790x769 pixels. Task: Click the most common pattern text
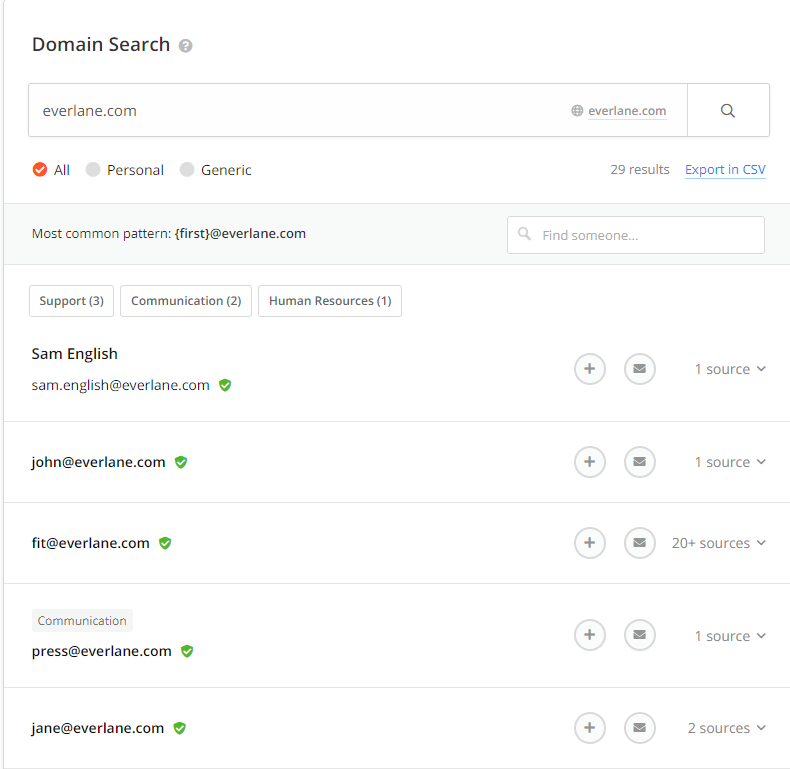pos(169,233)
